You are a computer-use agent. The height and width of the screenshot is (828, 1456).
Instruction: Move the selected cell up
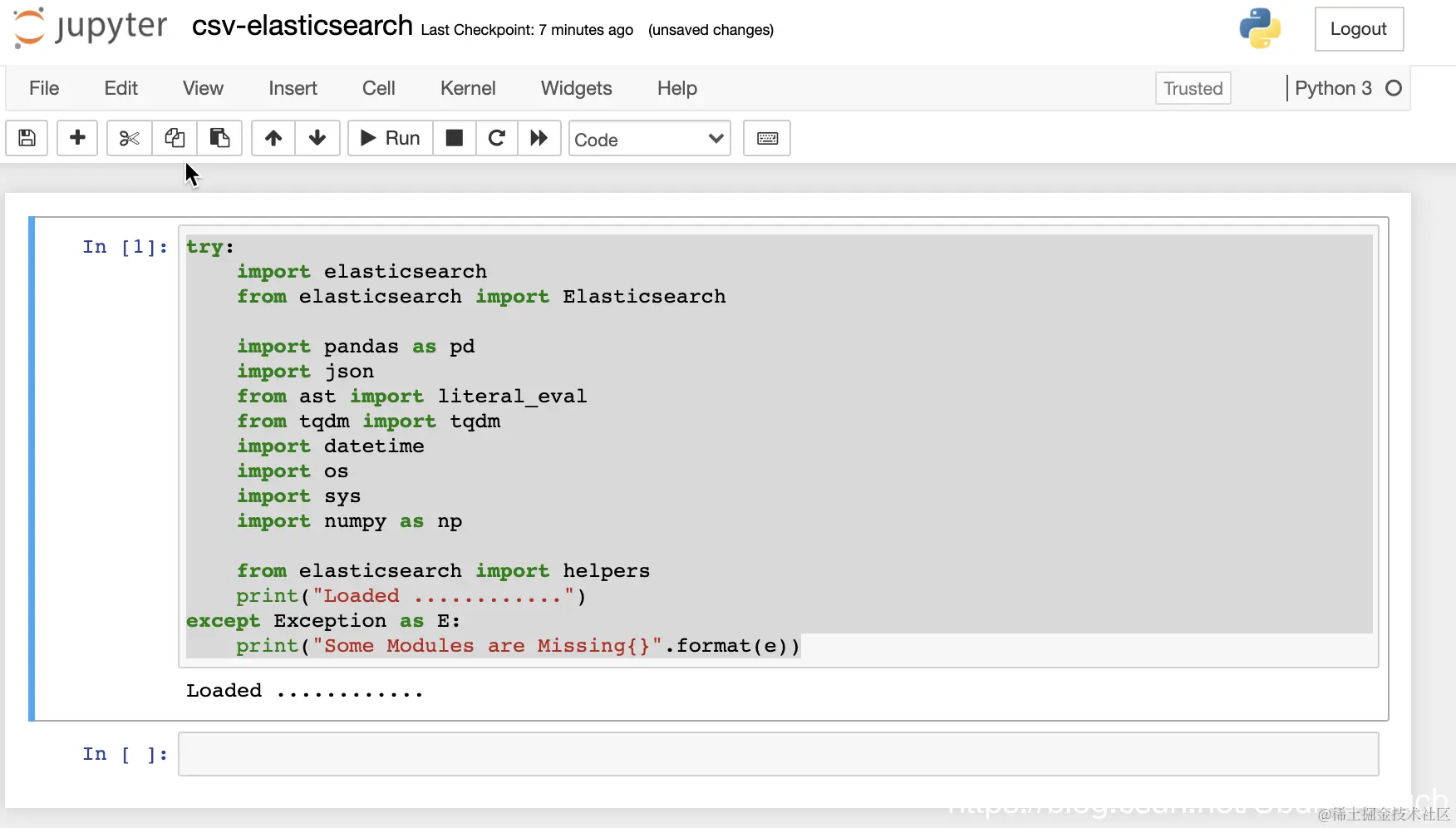pyautogui.click(x=273, y=138)
